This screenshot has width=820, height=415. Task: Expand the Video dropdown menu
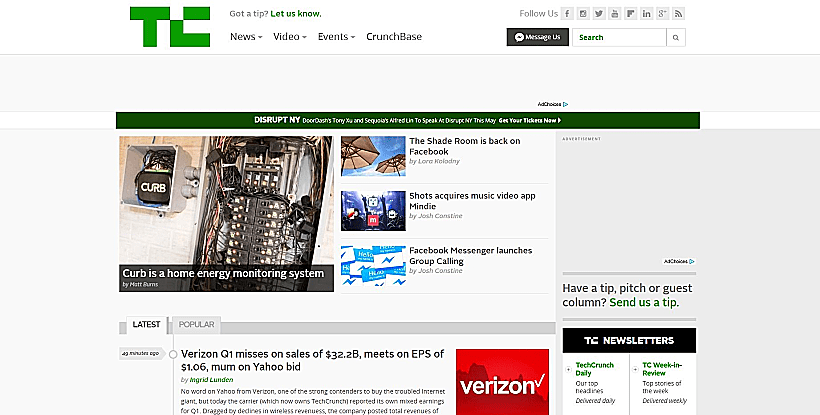click(x=290, y=37)
